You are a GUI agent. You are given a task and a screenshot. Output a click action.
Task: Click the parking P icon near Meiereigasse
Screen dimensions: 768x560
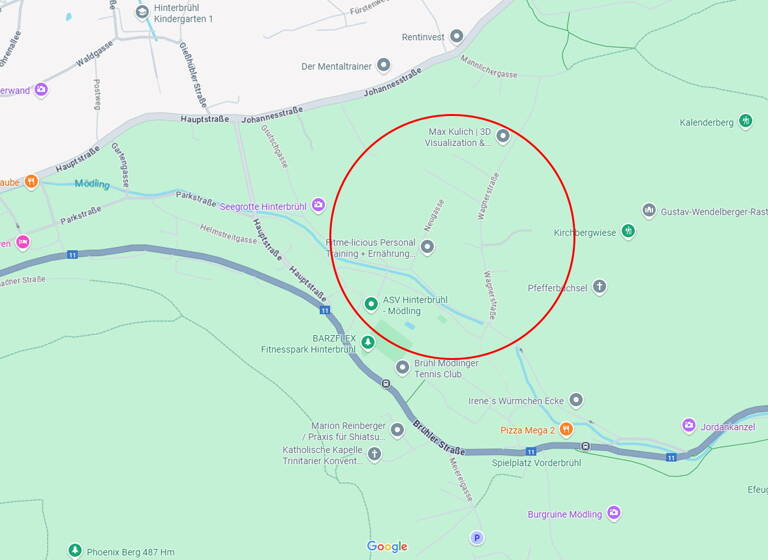pyautogui.click(x=477, y=538)
